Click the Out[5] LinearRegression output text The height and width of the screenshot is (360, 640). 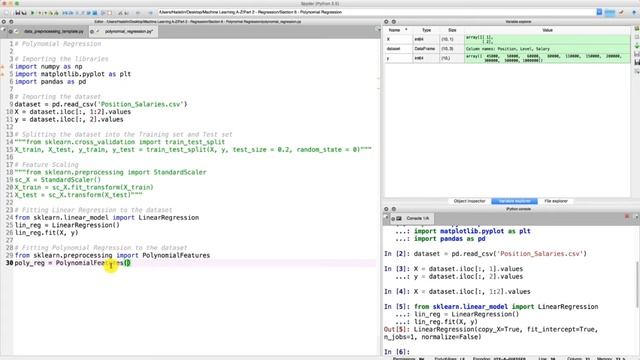click(x=491, y=333)
